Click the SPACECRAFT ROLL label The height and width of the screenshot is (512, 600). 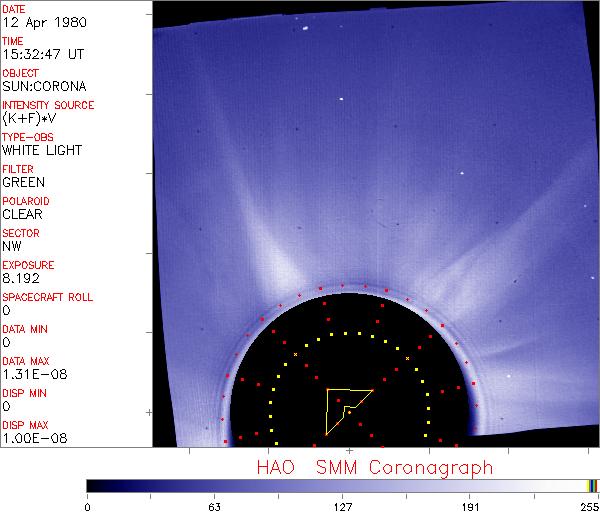(48, 297)
